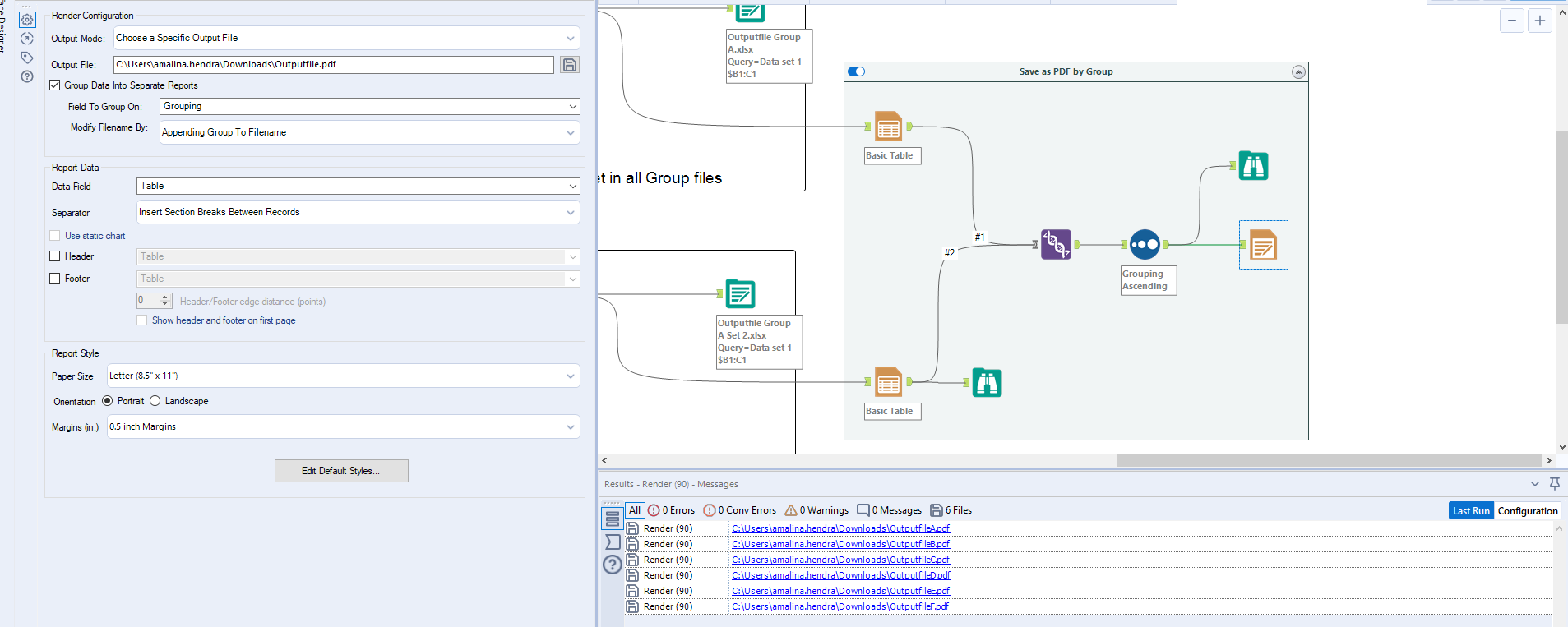Switch to Configuration results tab
The image size is (1568, 627).
[x=1527, y=511]
